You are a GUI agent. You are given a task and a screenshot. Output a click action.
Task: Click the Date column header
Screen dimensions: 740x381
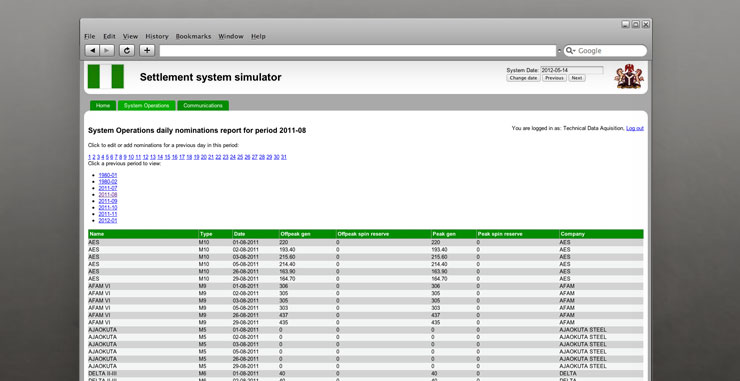click(255, 234)
